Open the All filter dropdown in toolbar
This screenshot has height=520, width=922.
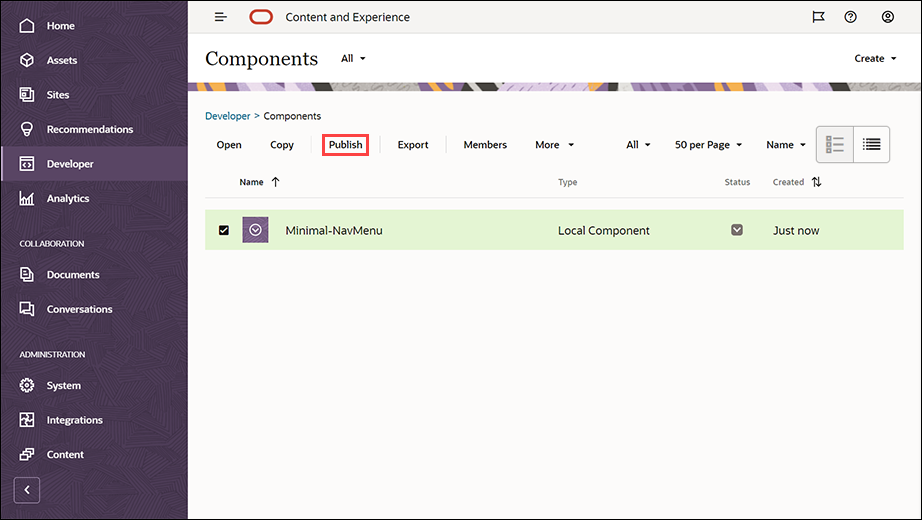(638, 145)
